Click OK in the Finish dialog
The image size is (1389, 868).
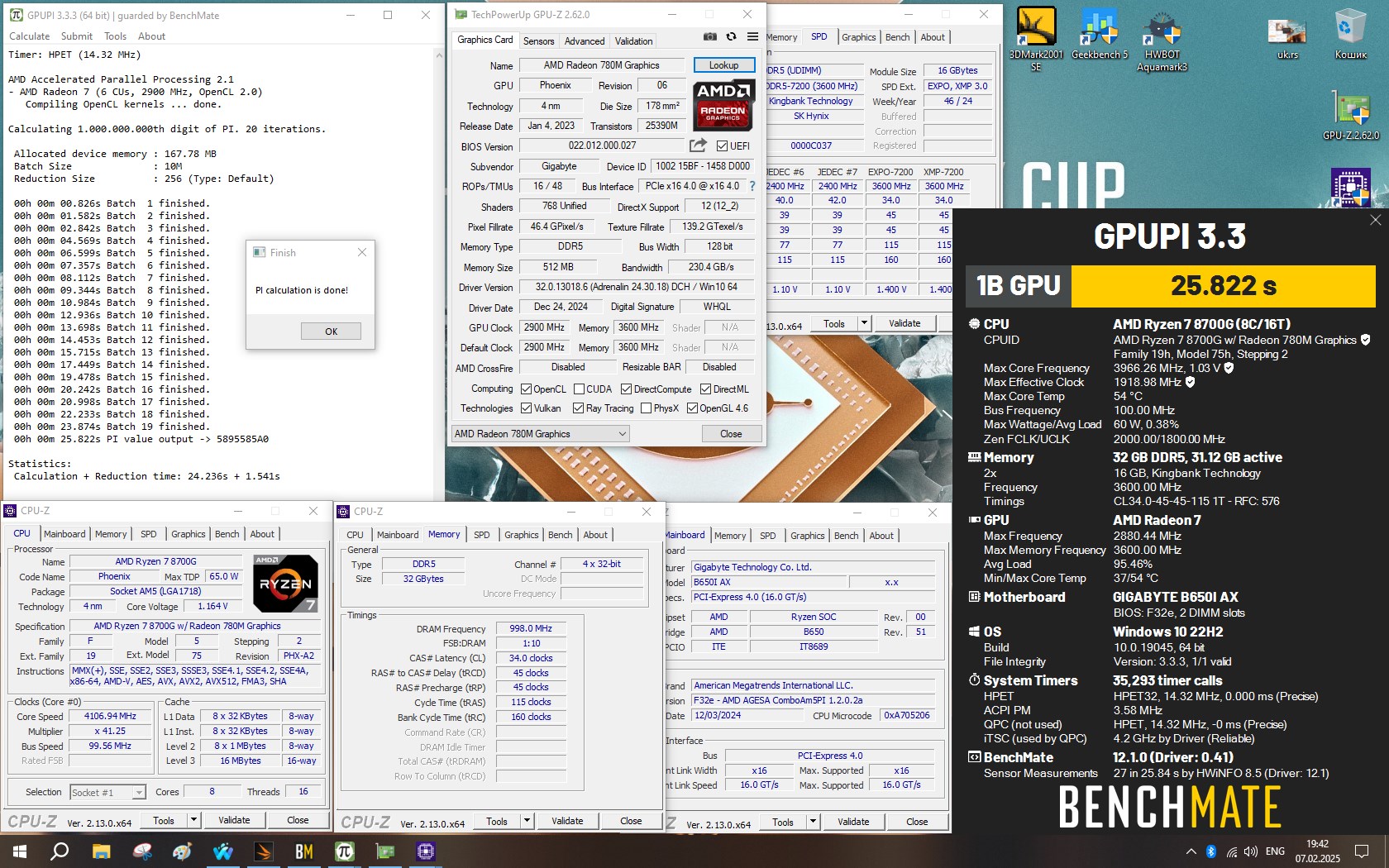click(x=331, y=331)
